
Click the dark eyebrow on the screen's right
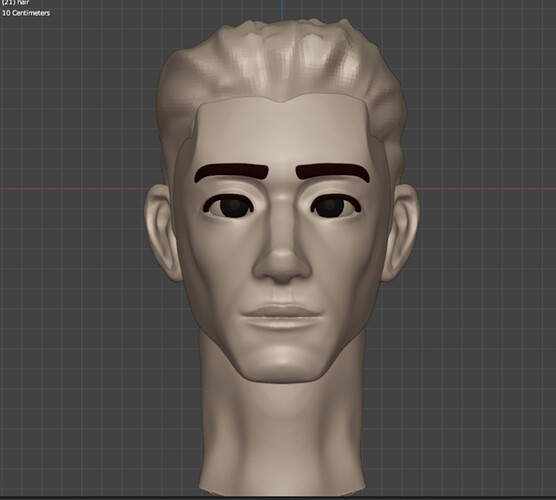tap(333, 172)
